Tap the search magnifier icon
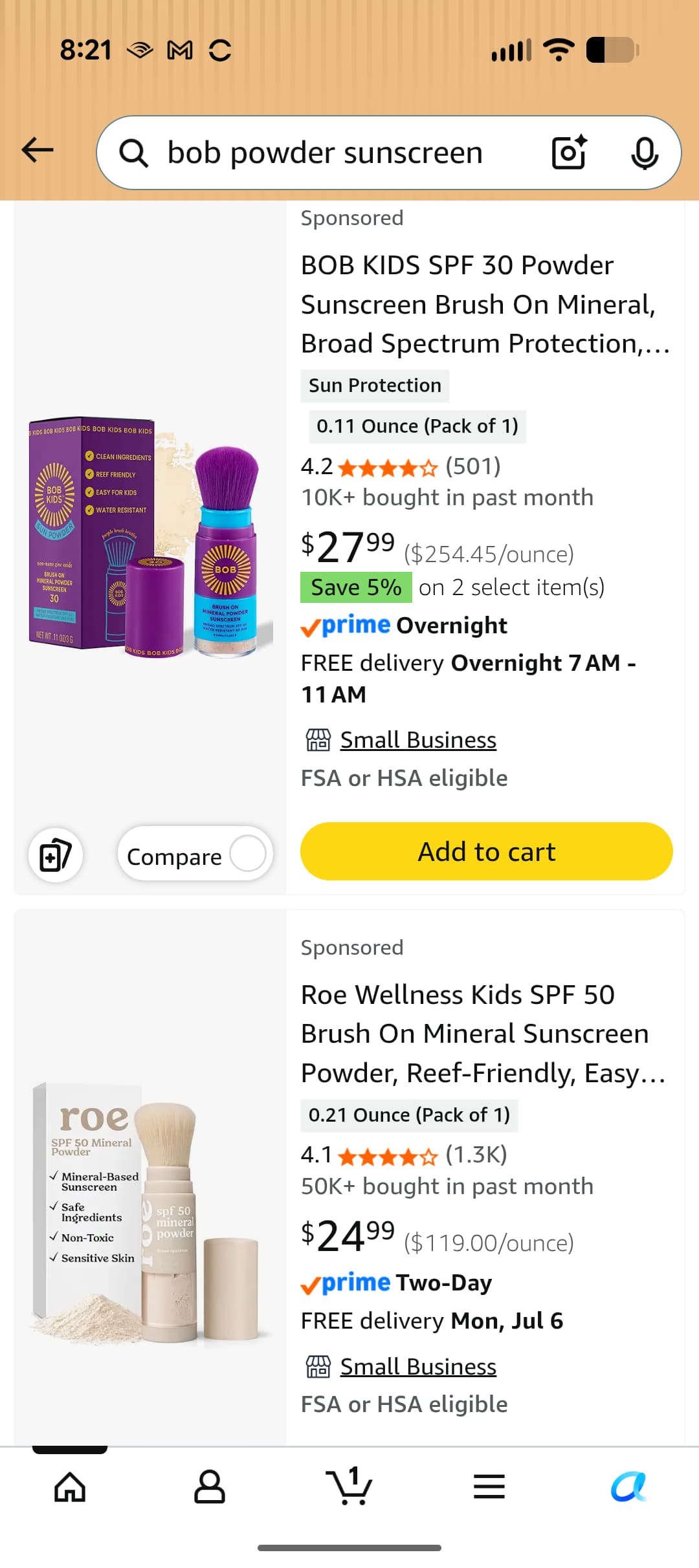699x1568 pixels. pos(133,153)
